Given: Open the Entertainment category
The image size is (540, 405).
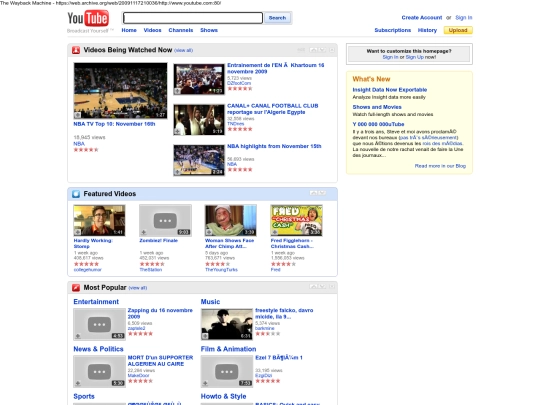Looking at the screenshot, I should tap(96, 302).
